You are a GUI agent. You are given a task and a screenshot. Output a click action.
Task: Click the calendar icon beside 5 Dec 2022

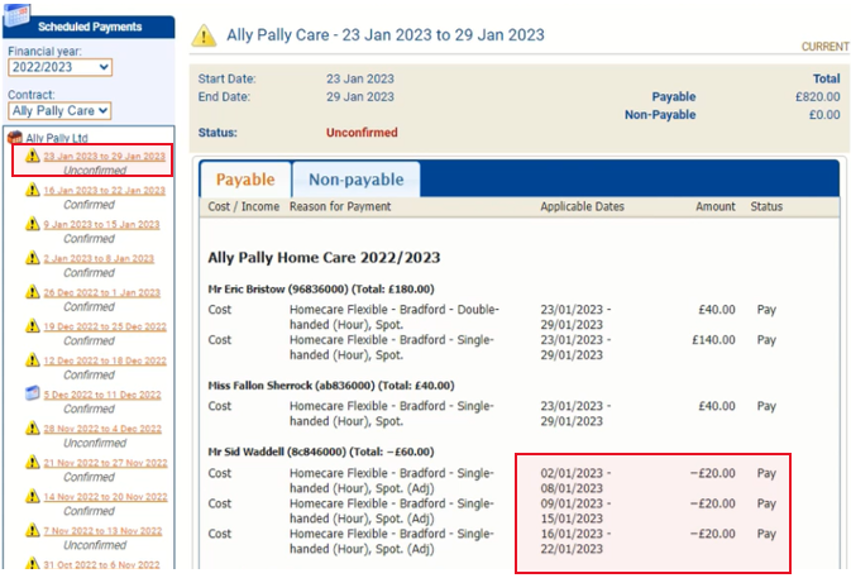[x=33, y=394]
